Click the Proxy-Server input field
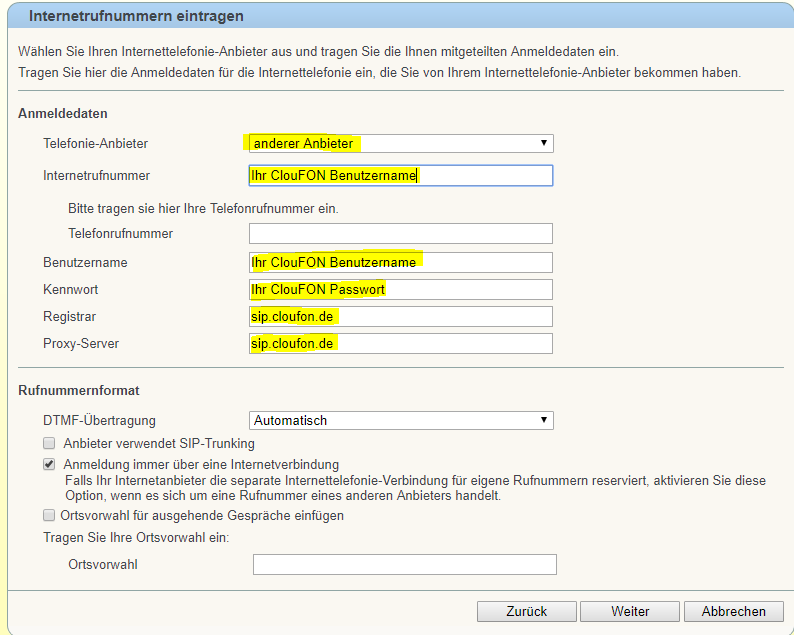 (x=401, y=343)
